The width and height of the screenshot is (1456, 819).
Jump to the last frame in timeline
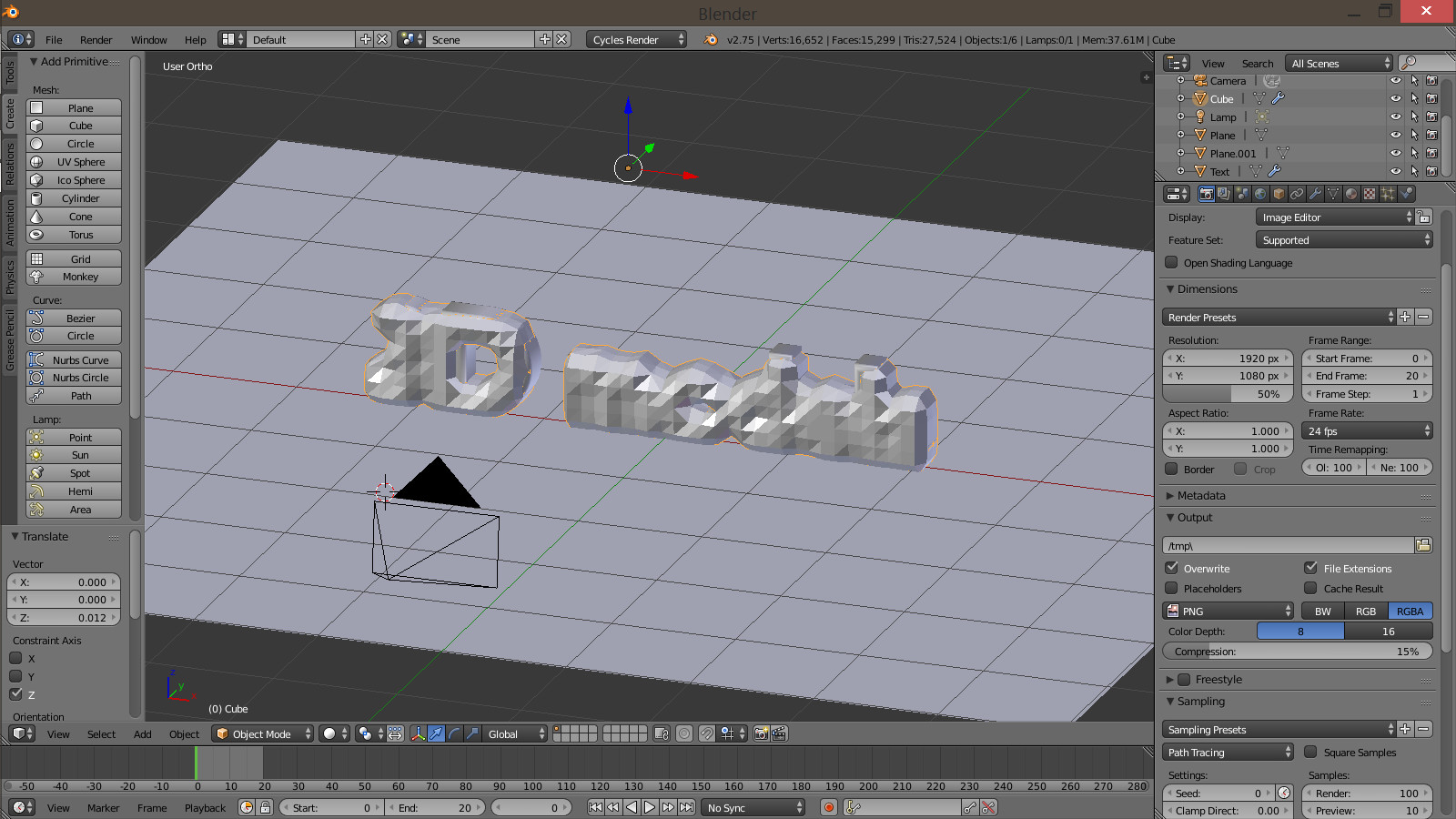(x=686, y=807)
